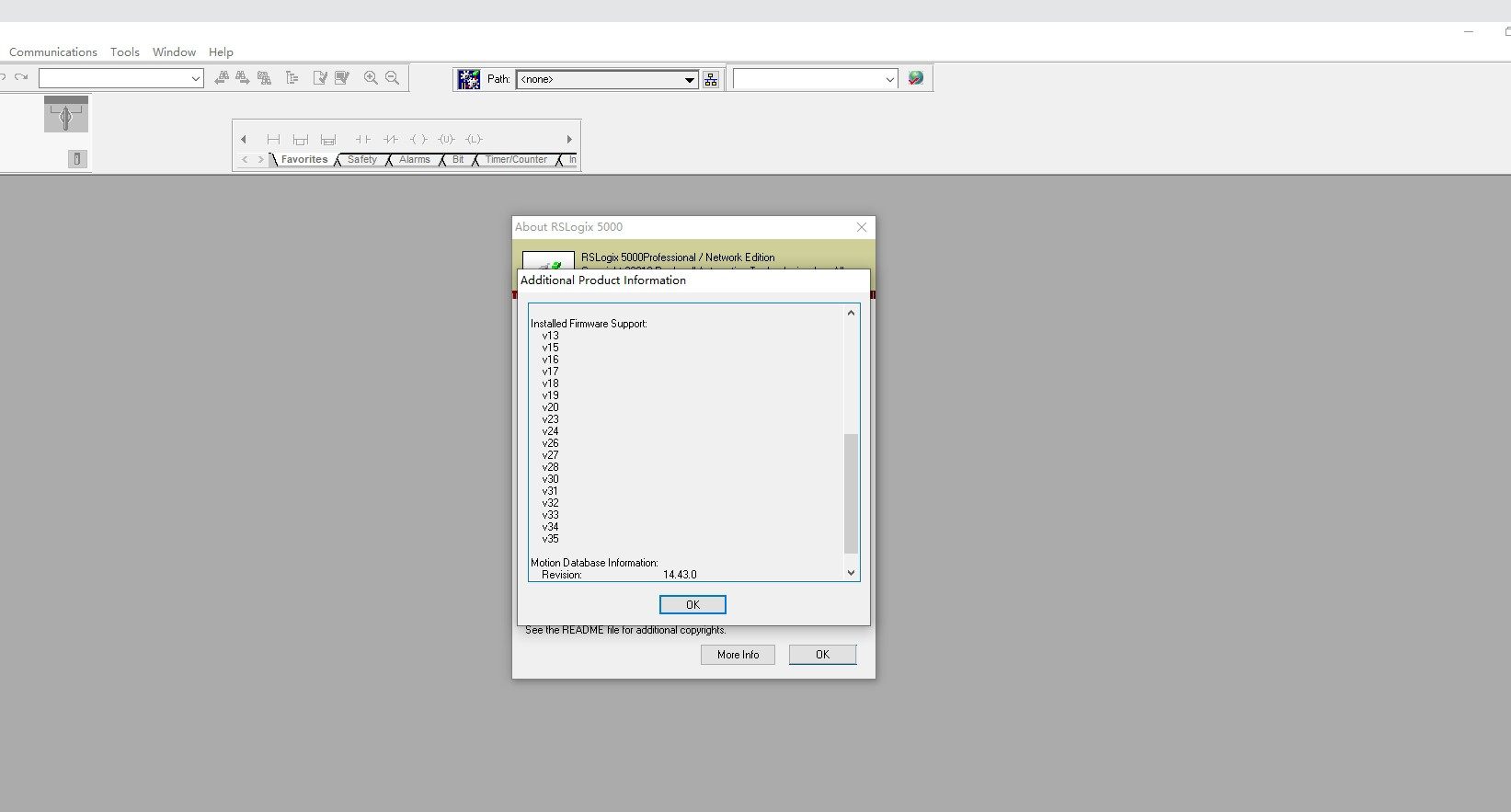Screen dimensions: 1511x812
Task: Insert an Examine On (XIC) contact
Action: (x=363, y=140)
